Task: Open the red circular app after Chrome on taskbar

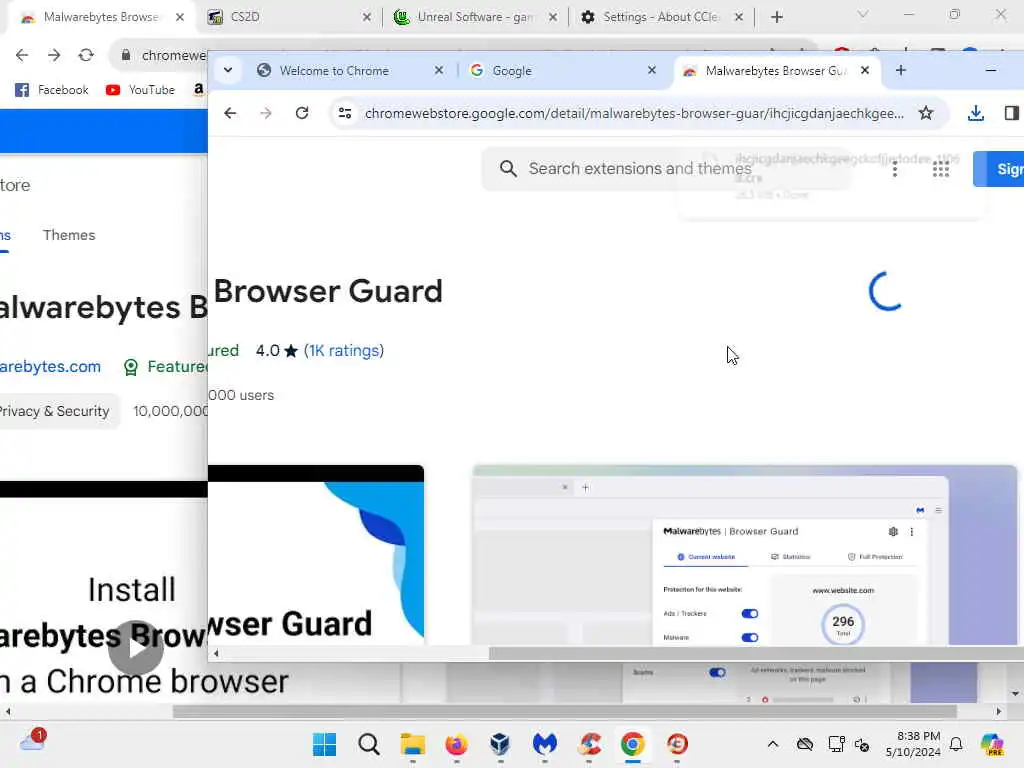Action: (x=677, y=744)
